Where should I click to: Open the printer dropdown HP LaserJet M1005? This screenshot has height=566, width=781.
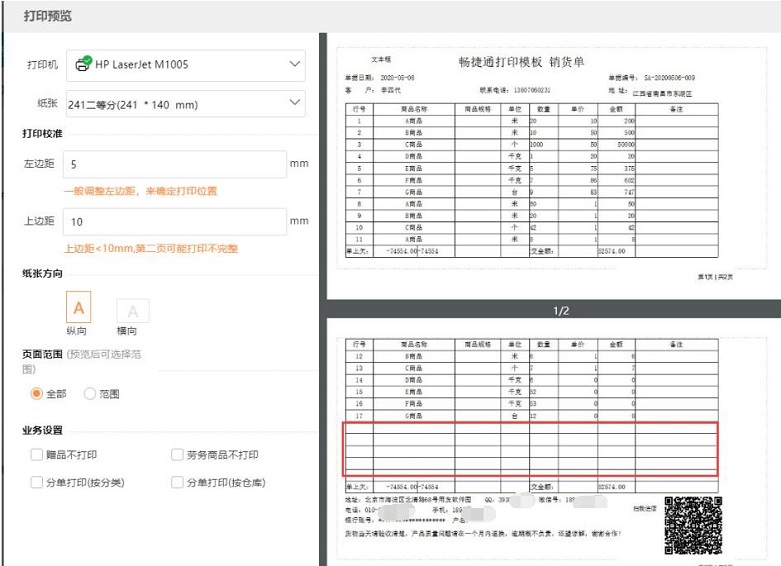(x=186, y=65)
